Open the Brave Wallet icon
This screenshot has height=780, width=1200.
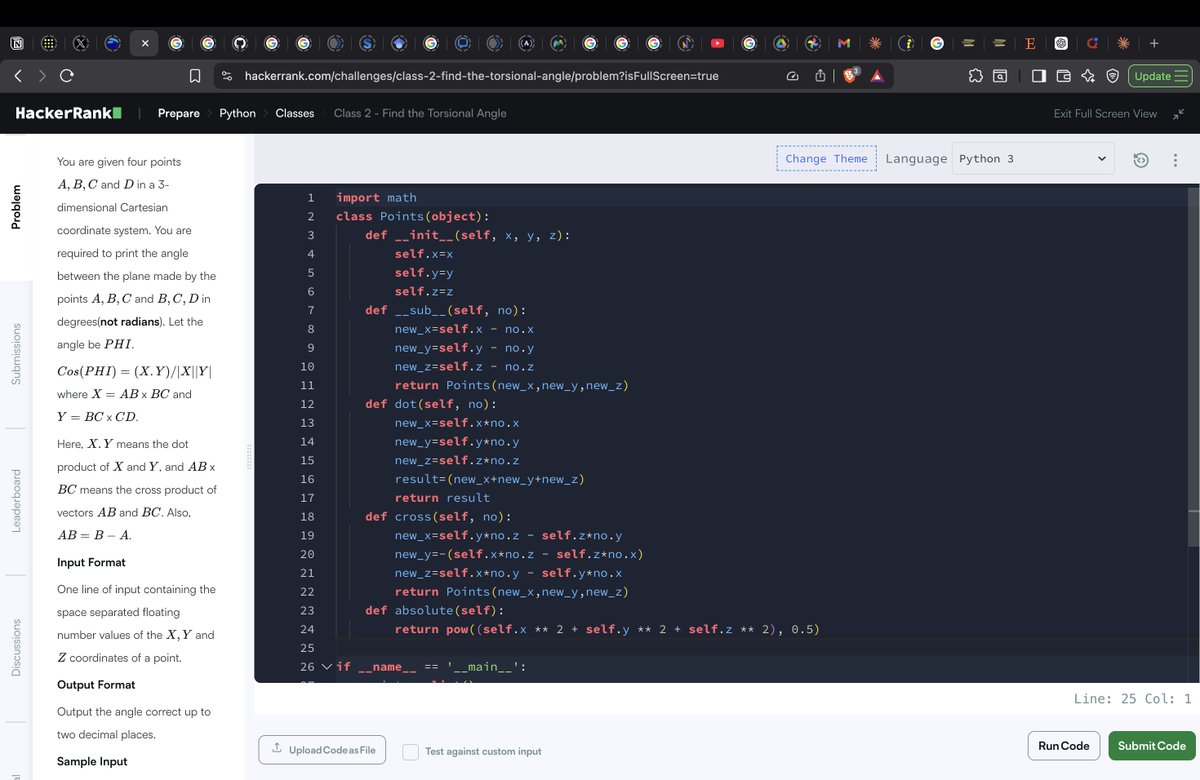[1063, 76]
